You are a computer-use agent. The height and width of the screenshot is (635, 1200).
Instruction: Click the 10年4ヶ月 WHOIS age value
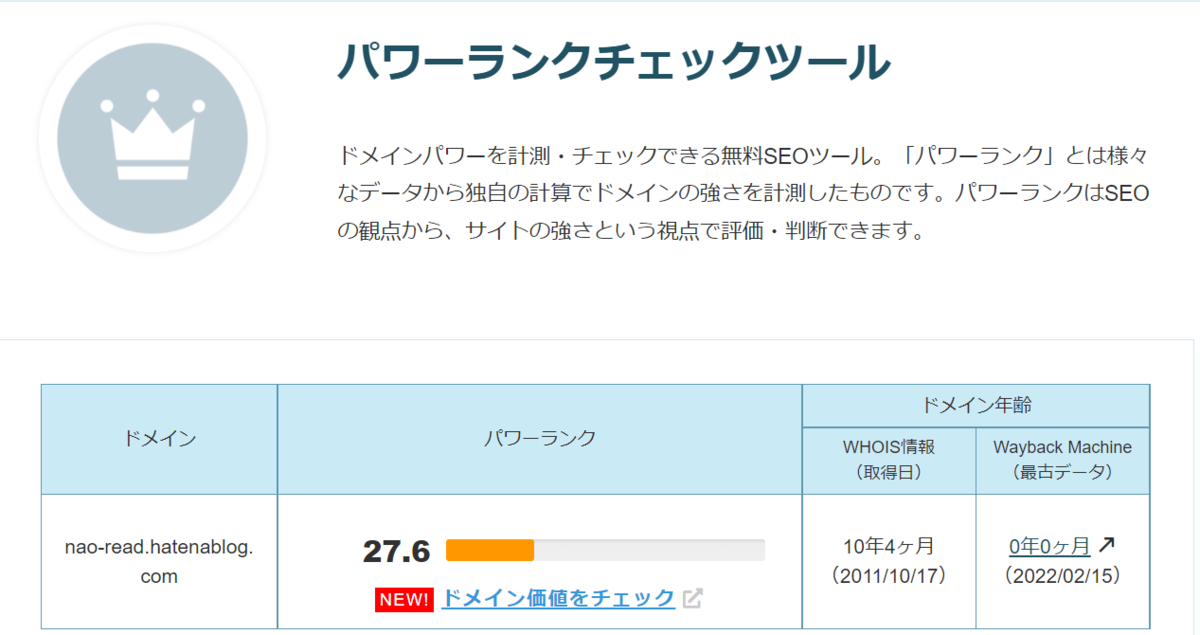coord(889,546)
